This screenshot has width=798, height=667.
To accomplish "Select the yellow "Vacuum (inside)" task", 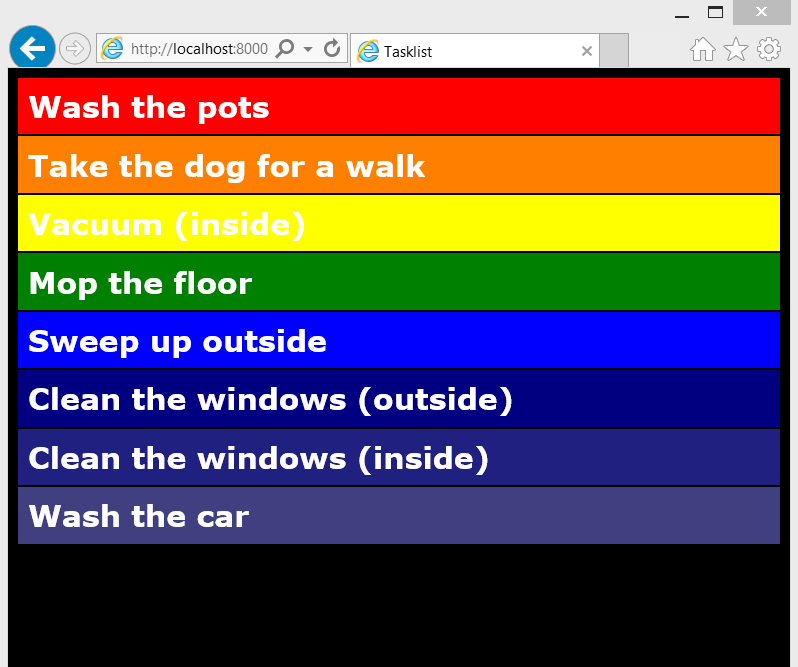I will [x=398, y=224].
